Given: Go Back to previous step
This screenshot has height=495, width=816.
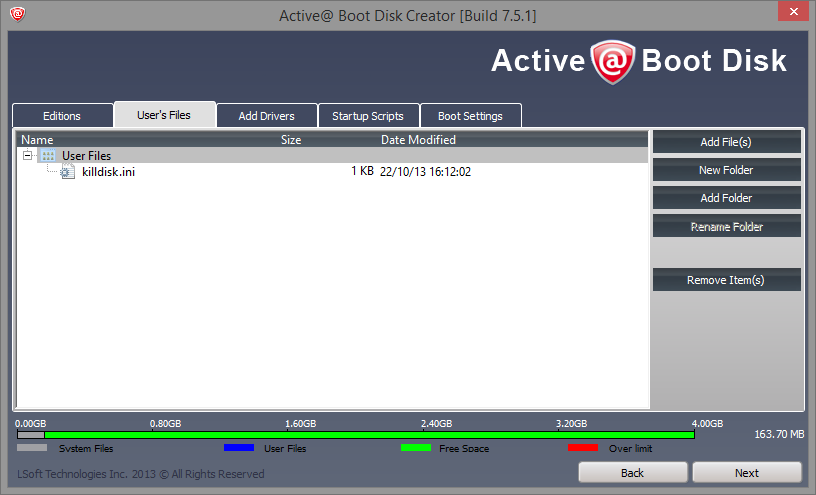Looking at the screenshot, I should [x=632, y=472].
